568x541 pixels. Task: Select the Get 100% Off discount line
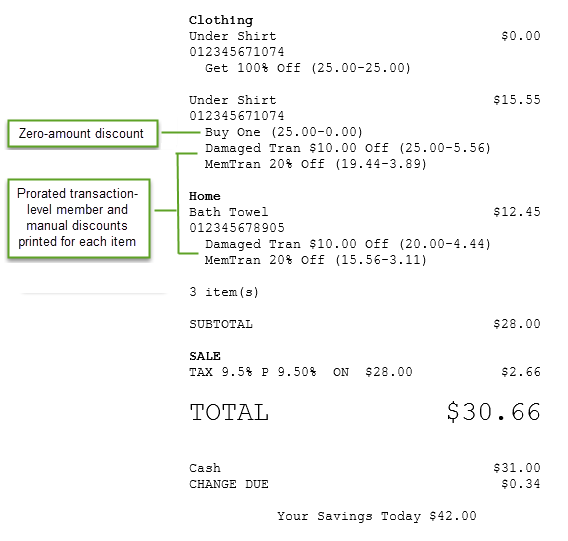click(308, 68)
